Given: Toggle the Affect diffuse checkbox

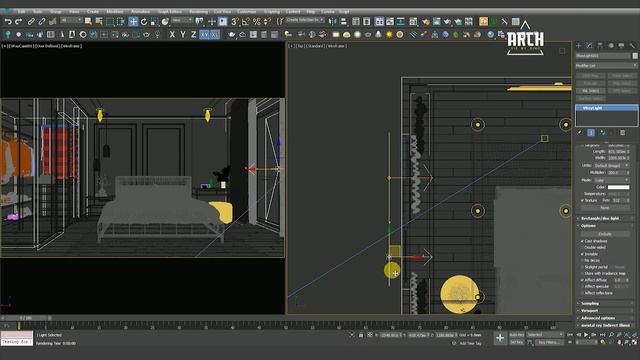Looking at the screenshot, I should 582,280.
